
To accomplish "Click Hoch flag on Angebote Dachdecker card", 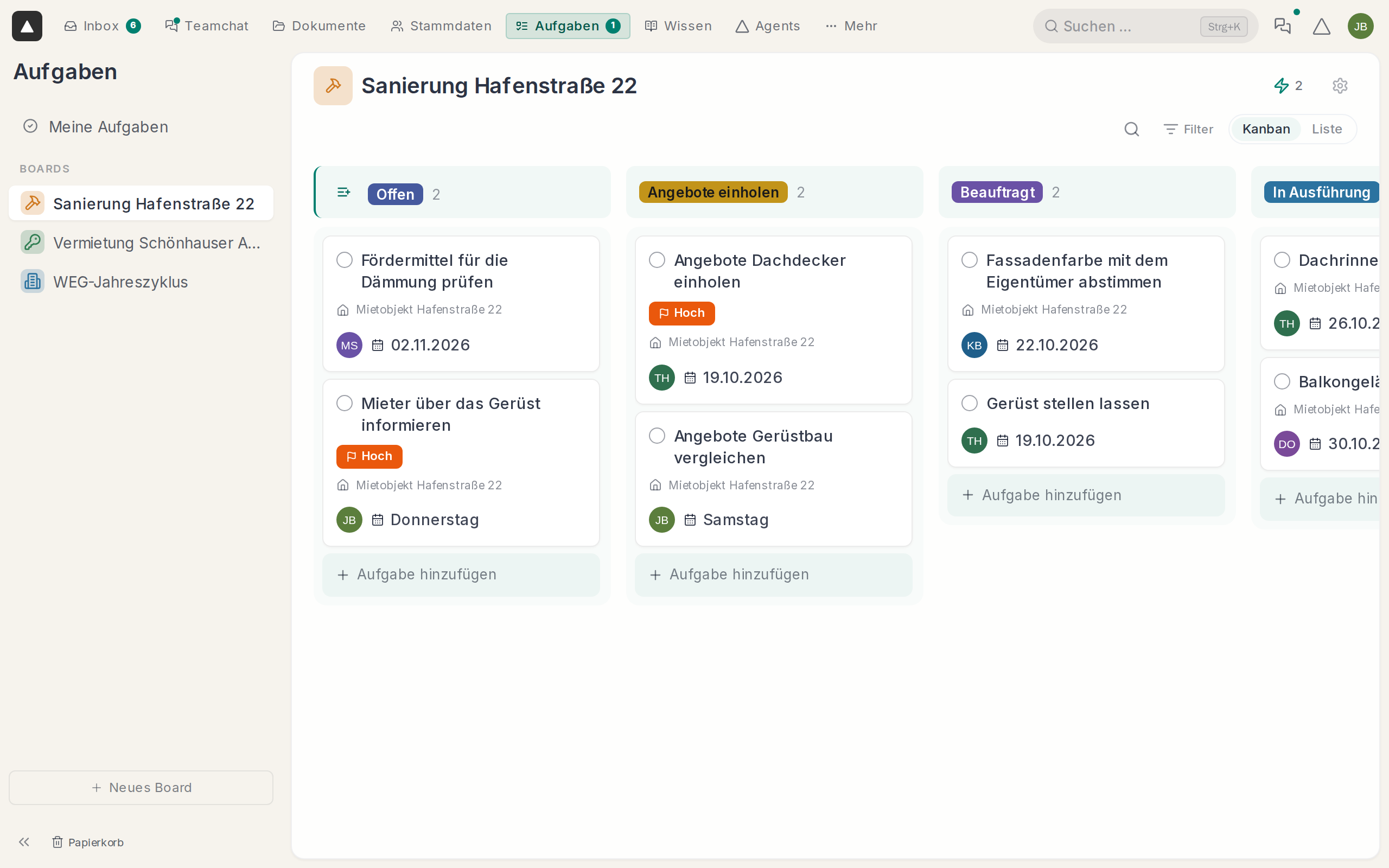I will click(681, 313).
